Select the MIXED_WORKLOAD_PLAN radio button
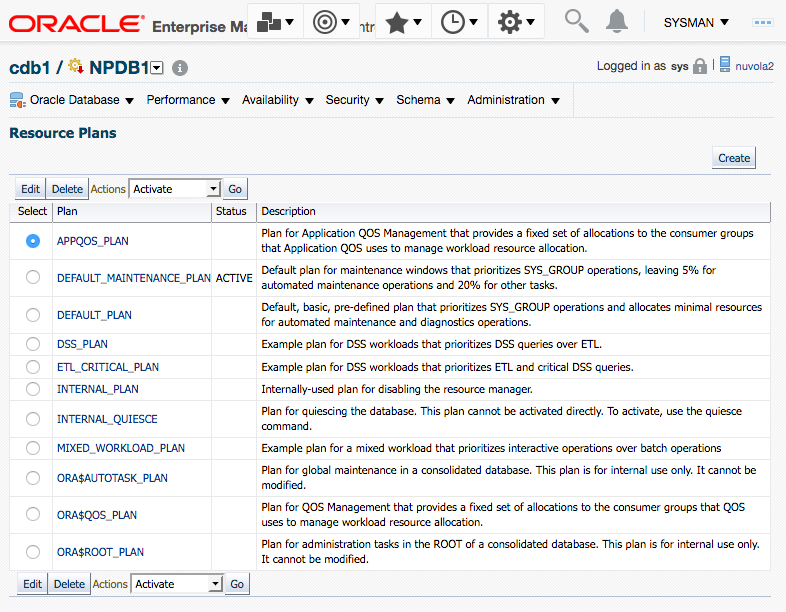Screen dimensions: 786x612 click(33, 448)
